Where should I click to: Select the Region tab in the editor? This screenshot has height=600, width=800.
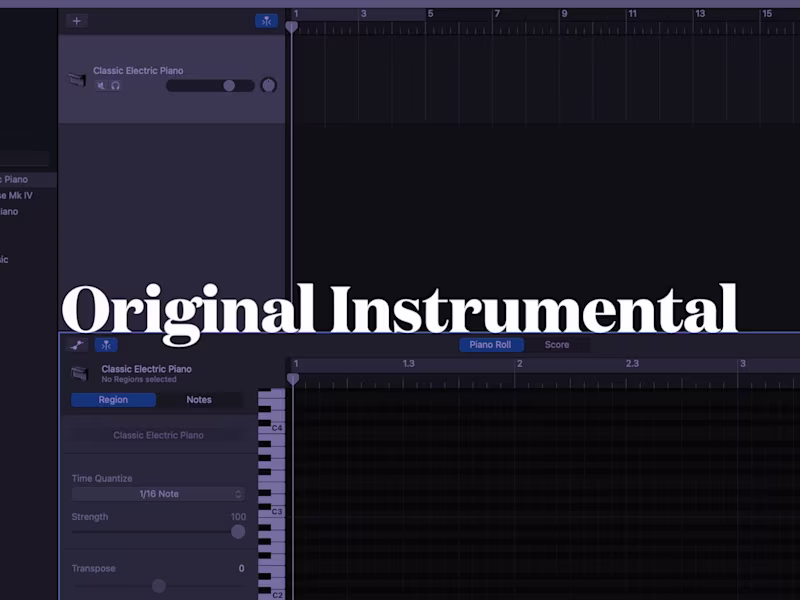click(112, 399)
